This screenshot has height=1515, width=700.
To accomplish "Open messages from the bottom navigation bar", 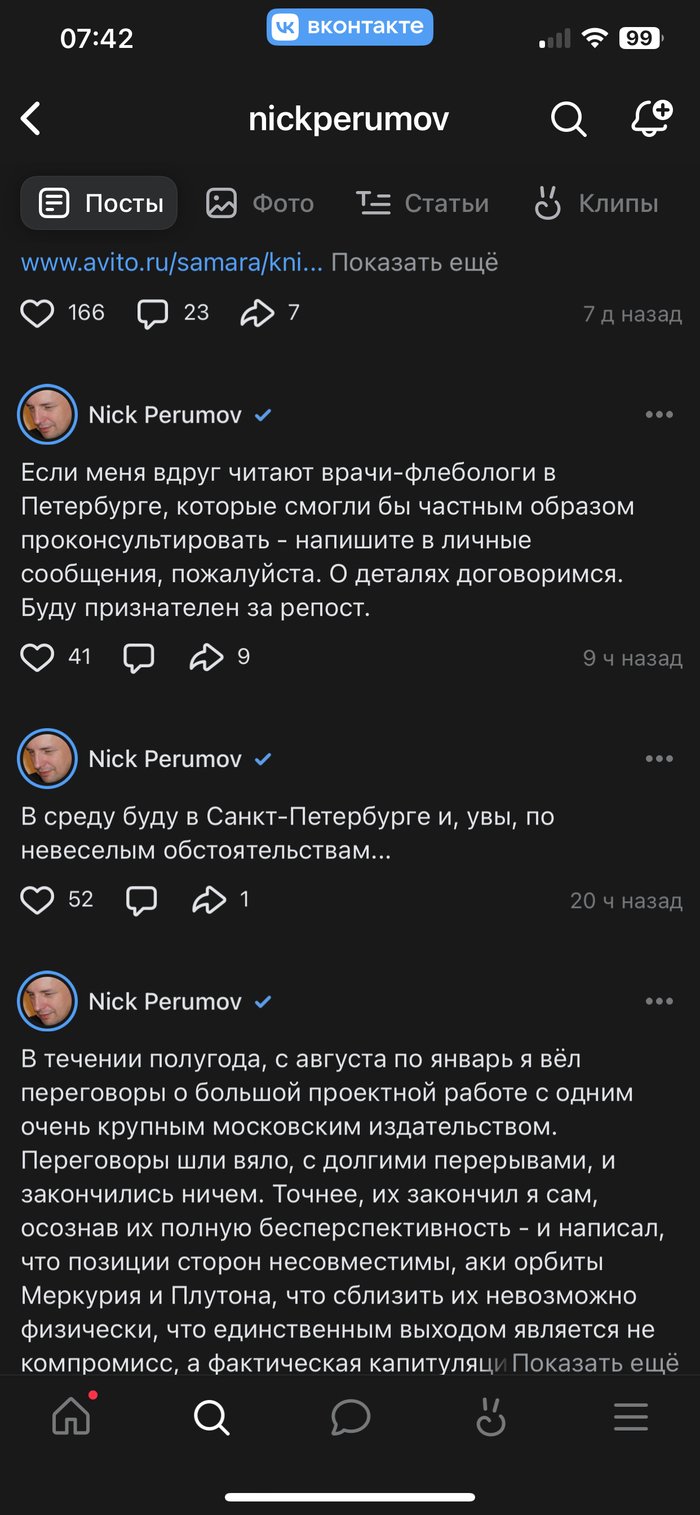I will tap(351, 1417).
